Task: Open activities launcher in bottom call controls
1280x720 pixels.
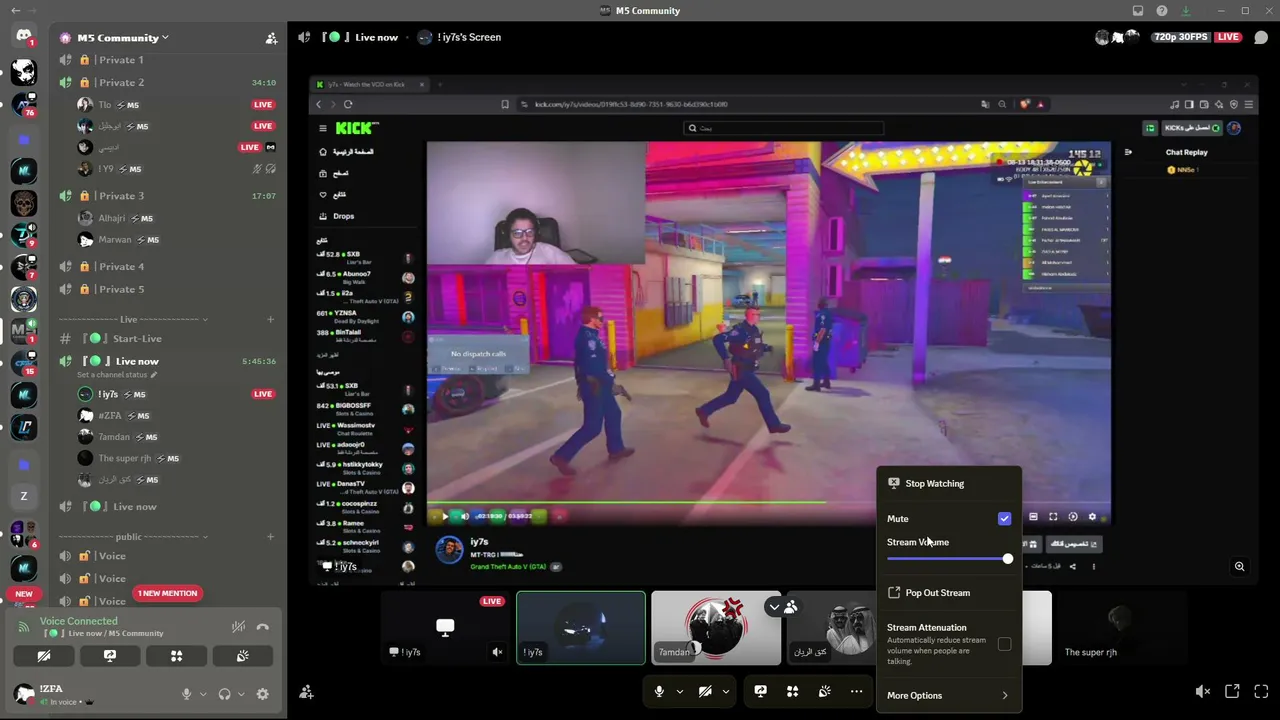Action: point(792,691)
